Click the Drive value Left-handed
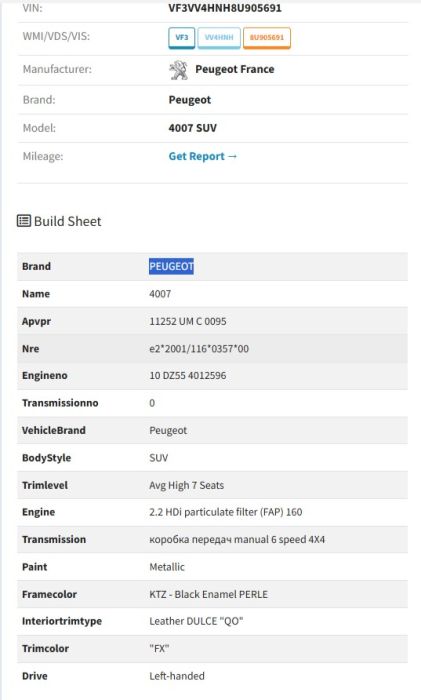The height and width of the screenshot is (700, 421). click(177, 676)
